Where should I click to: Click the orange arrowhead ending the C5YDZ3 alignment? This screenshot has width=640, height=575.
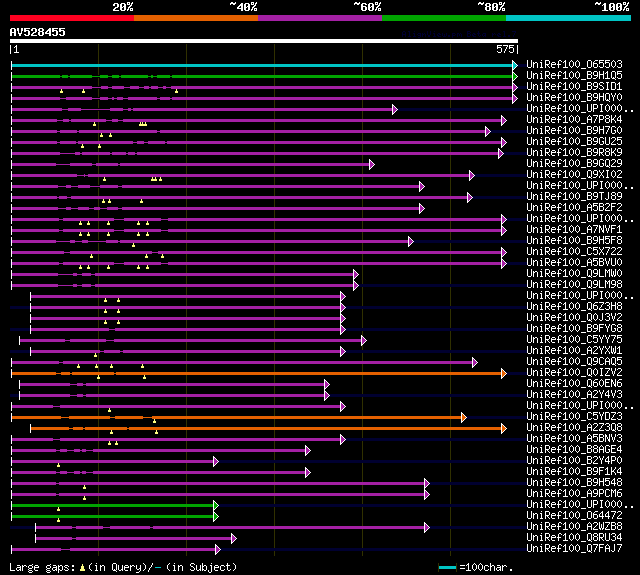coord(464,417)
